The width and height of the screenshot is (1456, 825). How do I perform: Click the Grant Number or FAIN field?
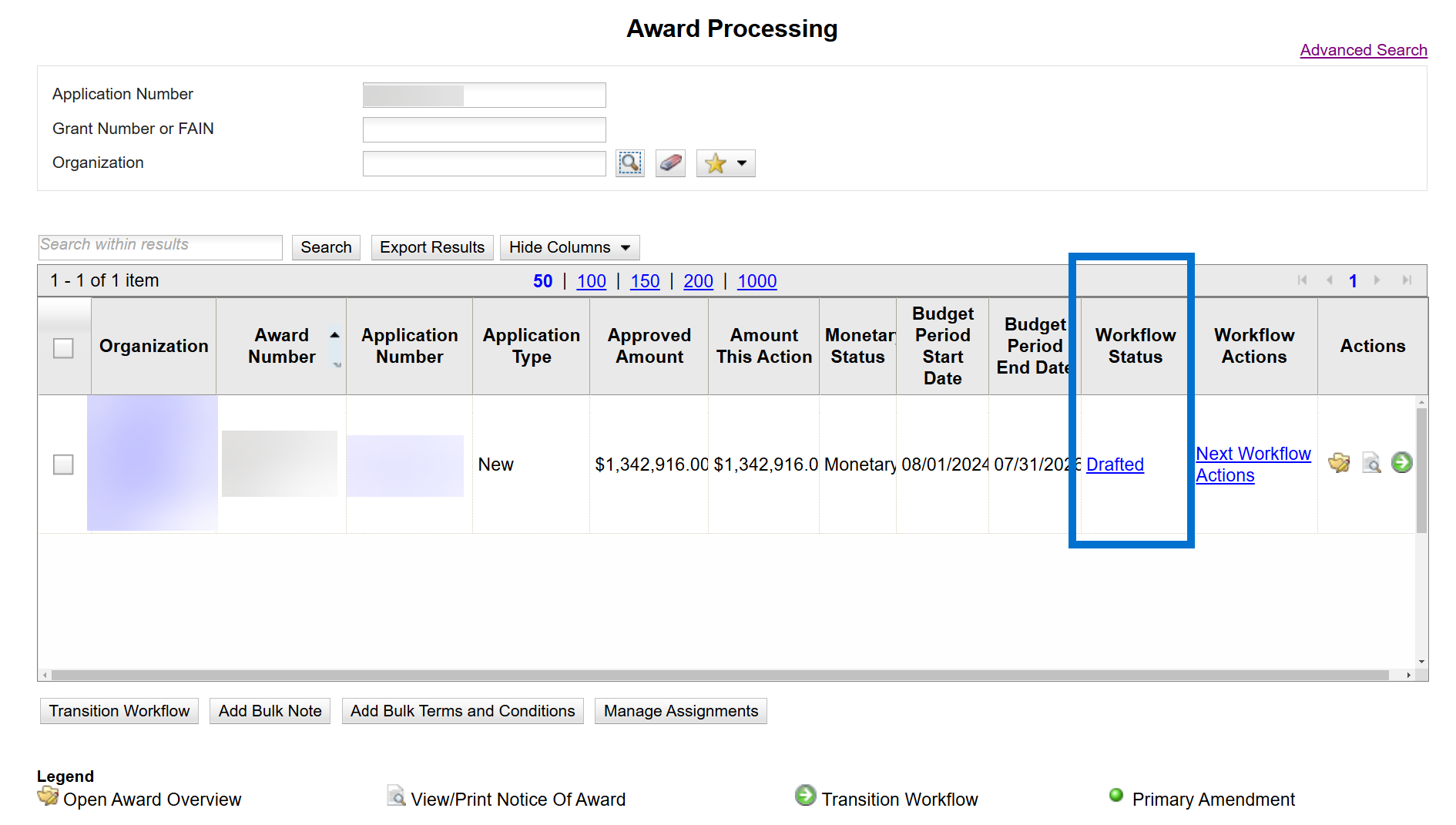[x=484, y=129]
